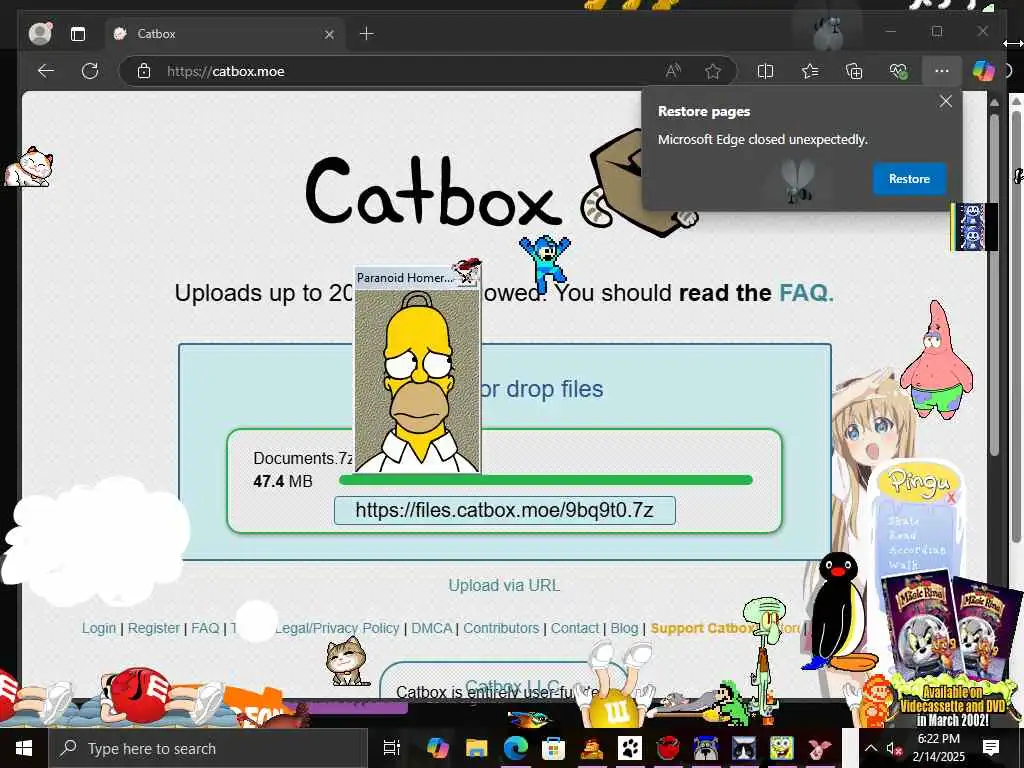The image size is (1024, 768).
Task: Open the Windows Start menu
Action: 24,748
